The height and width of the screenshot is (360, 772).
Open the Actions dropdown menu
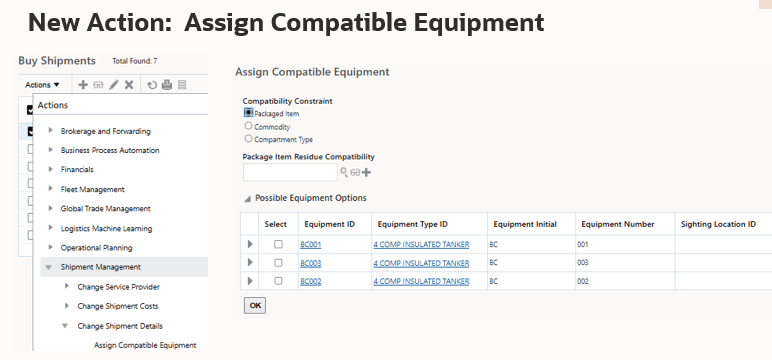click(42, 85)
